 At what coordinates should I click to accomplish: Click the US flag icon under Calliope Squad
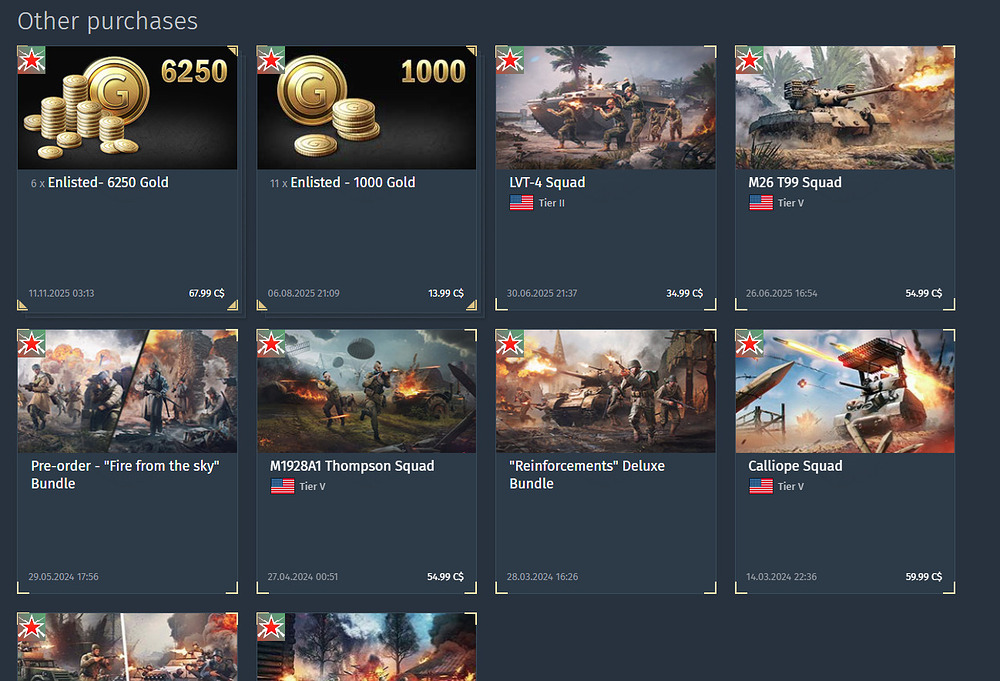[761, 487]
